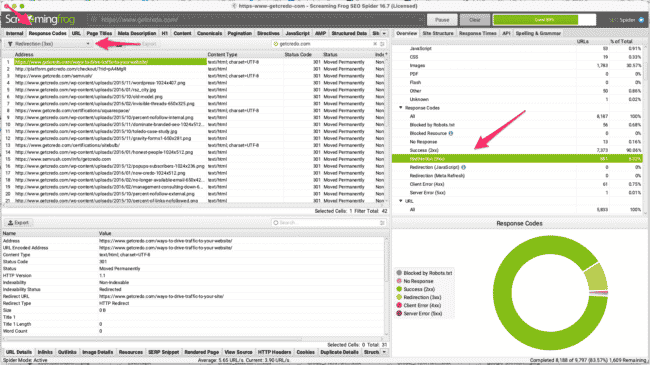Image resolution: width=650 pixels, height=365 pixels.
Task: Show more top tabs via overflow arrow
Action: pos(384,33)
